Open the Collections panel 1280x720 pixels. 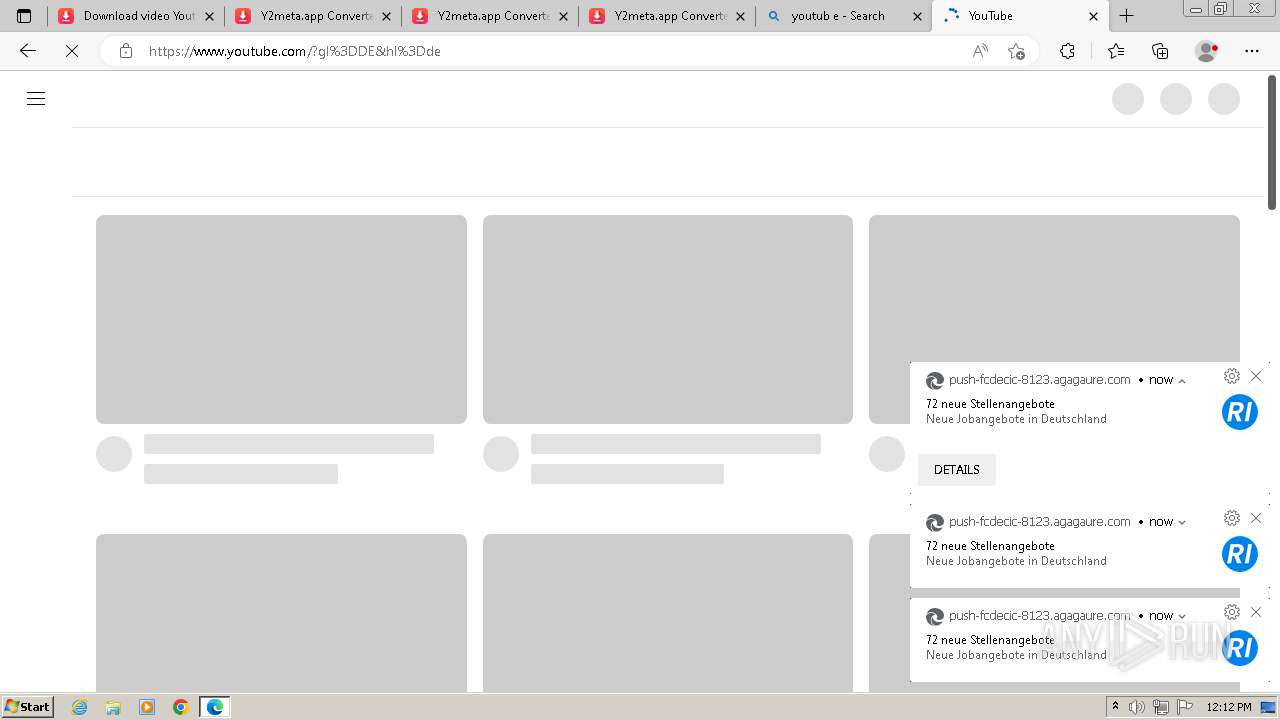pyautogui.click(x=1160, y=51)
